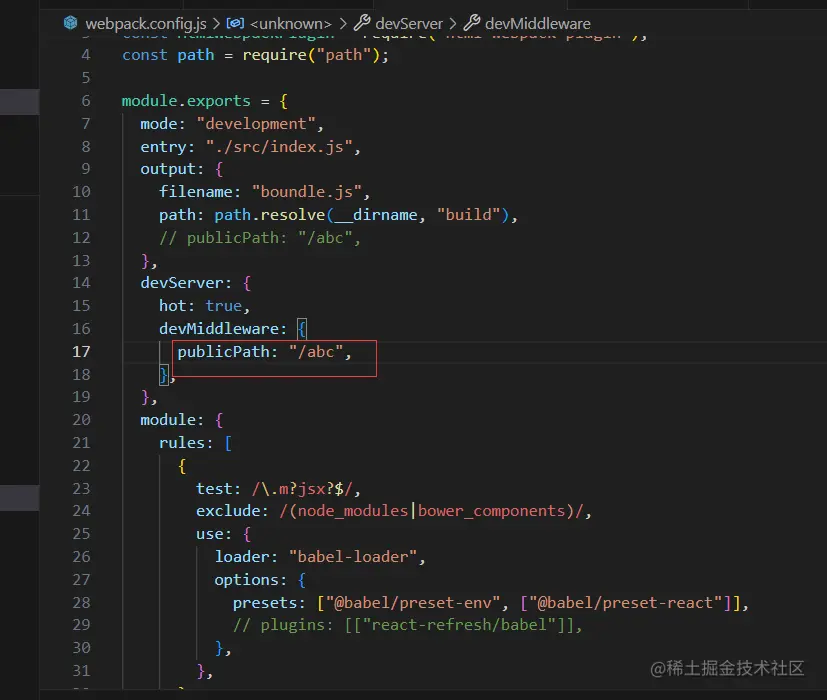Click 'test:' key on line 23

pos(218,489)
